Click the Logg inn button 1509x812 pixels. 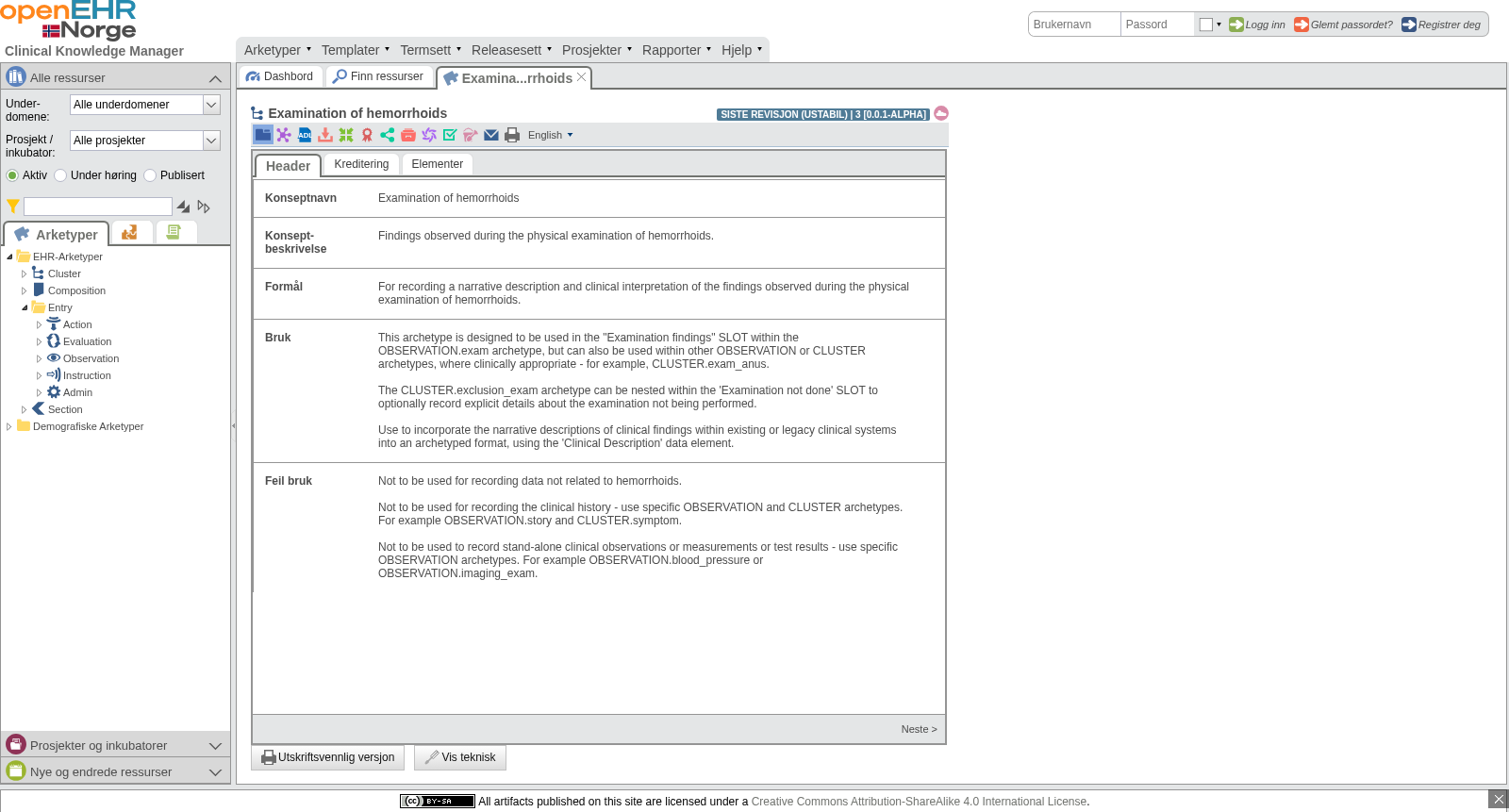(1256, 25)
